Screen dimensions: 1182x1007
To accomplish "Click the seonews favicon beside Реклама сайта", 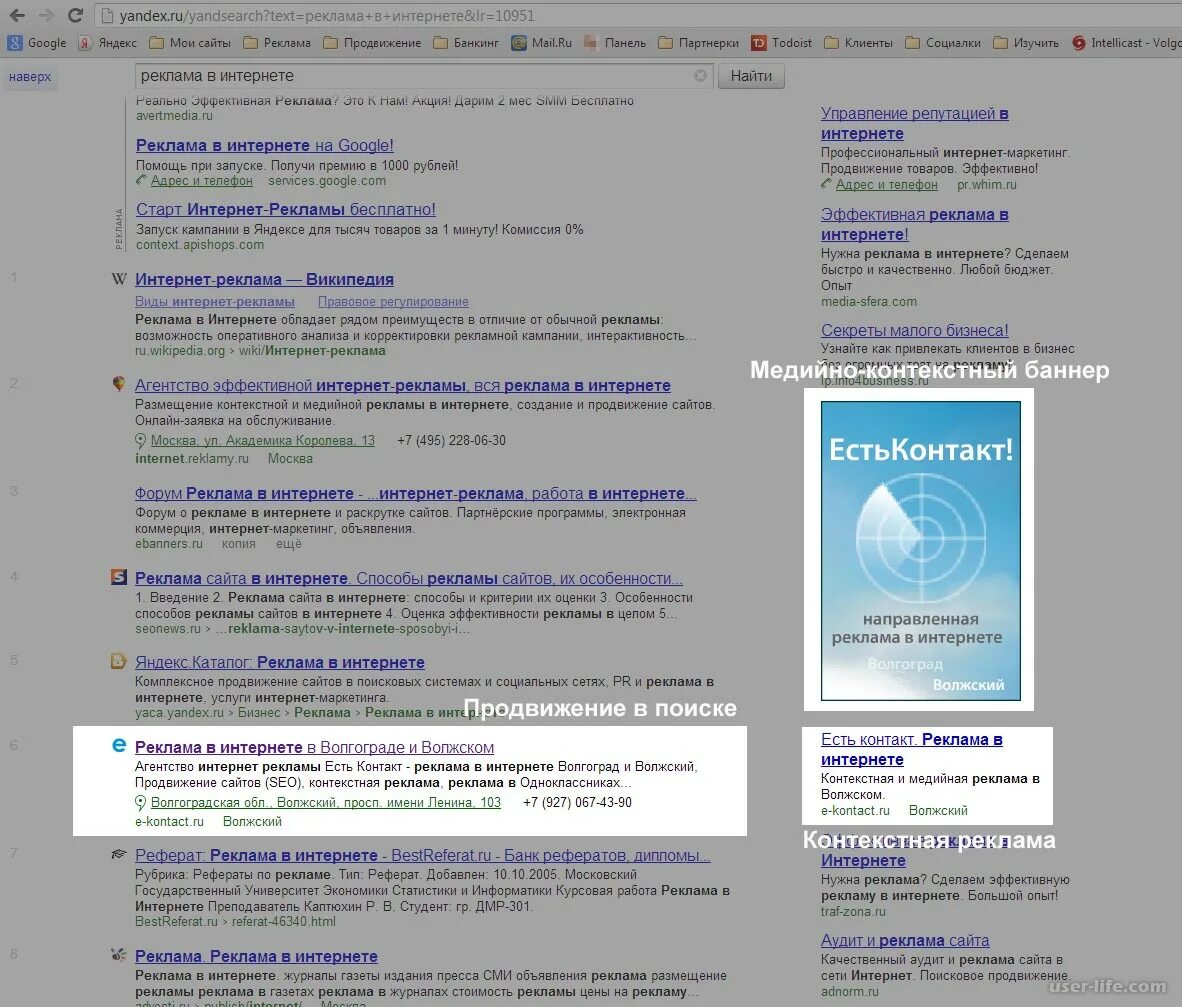I will 119,577.
